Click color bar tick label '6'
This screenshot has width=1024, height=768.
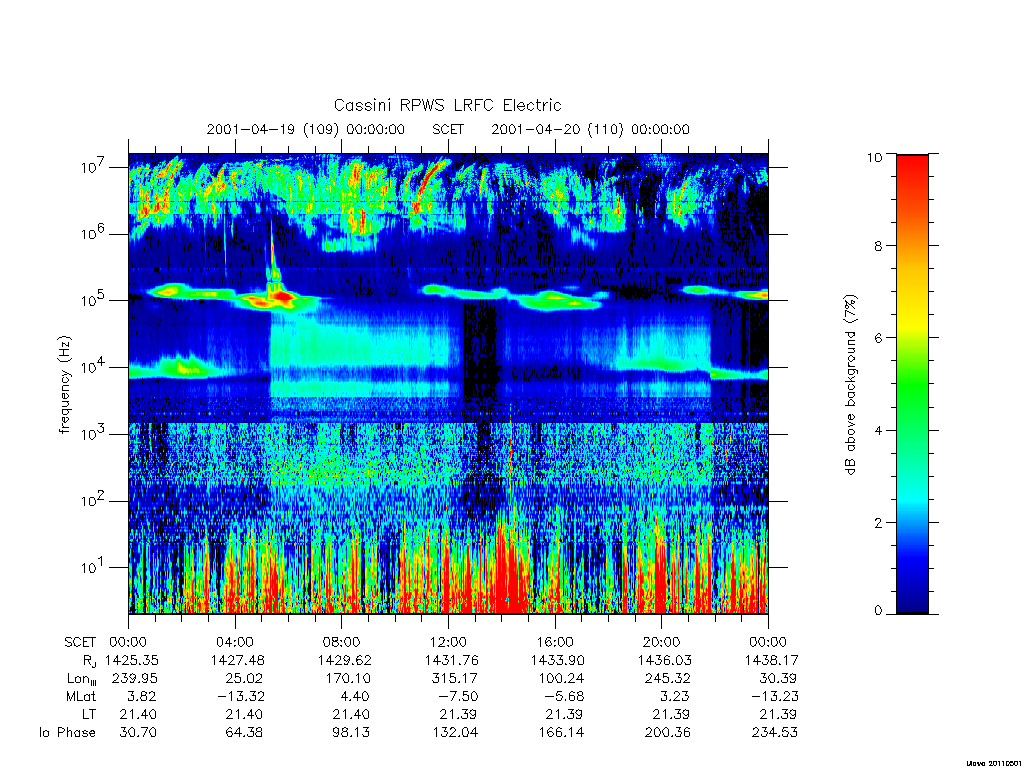878,338
